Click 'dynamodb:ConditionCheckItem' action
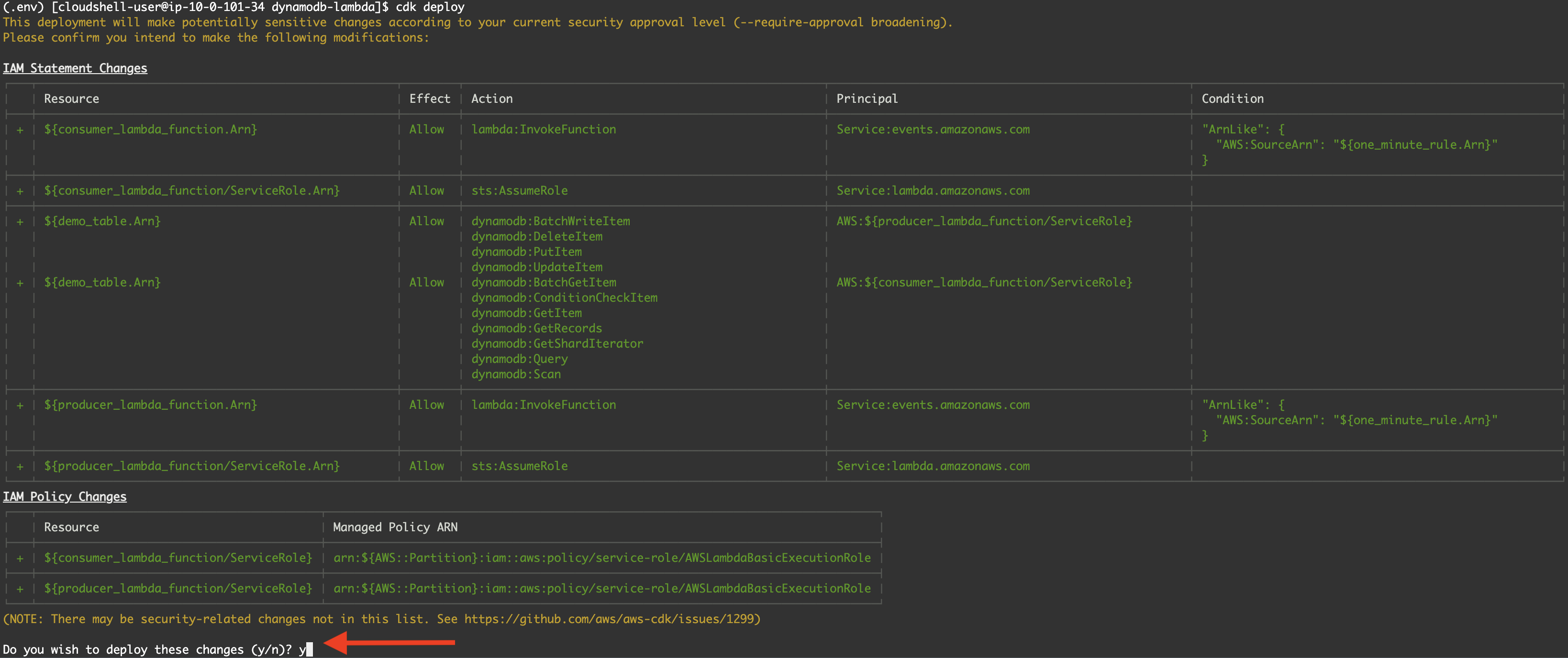The width and height of the screenshot is (1568, 658). tap(564, 298)
